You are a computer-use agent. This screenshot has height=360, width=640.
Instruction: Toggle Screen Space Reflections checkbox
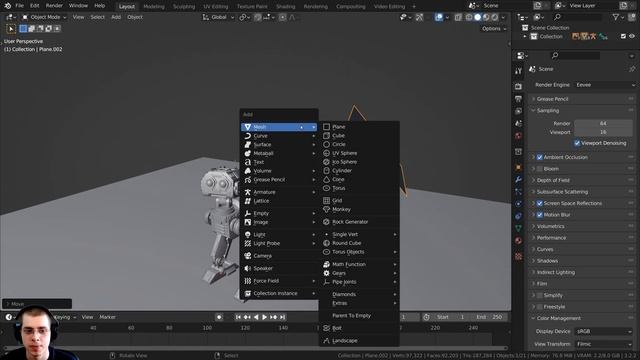click(540, 203)
